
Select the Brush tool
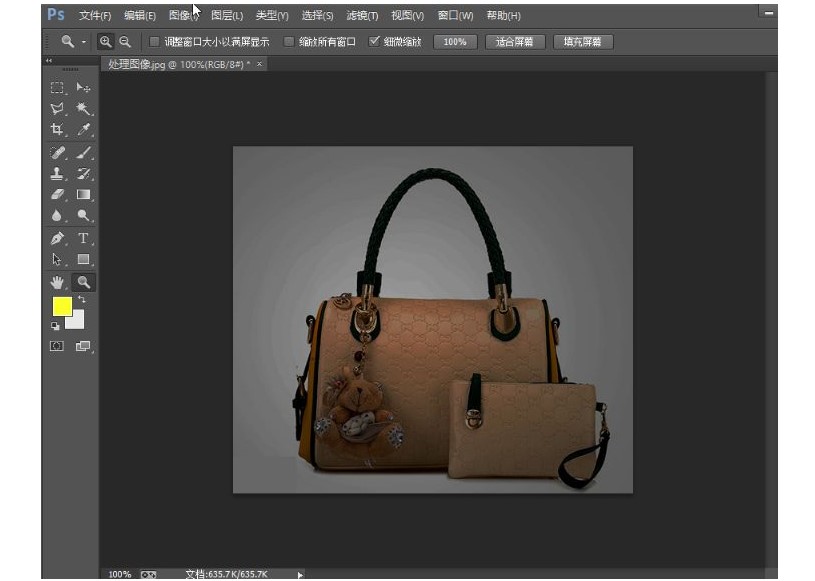click(x=84, y=153)
